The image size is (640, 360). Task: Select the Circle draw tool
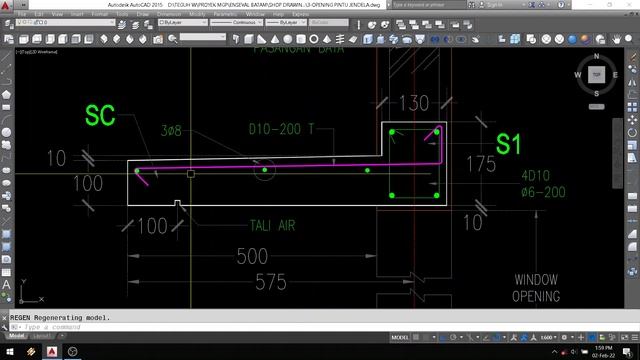coord(6,132)
